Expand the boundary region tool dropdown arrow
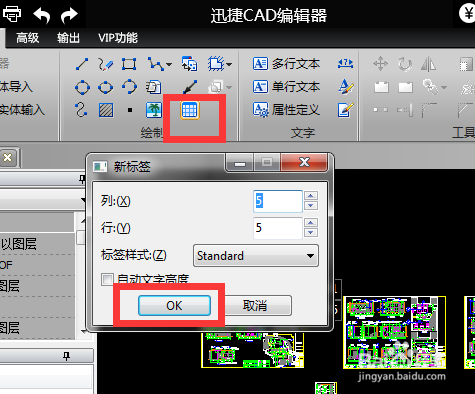The height and width of the screenshot is (394, 475). (x=229, y=64)
